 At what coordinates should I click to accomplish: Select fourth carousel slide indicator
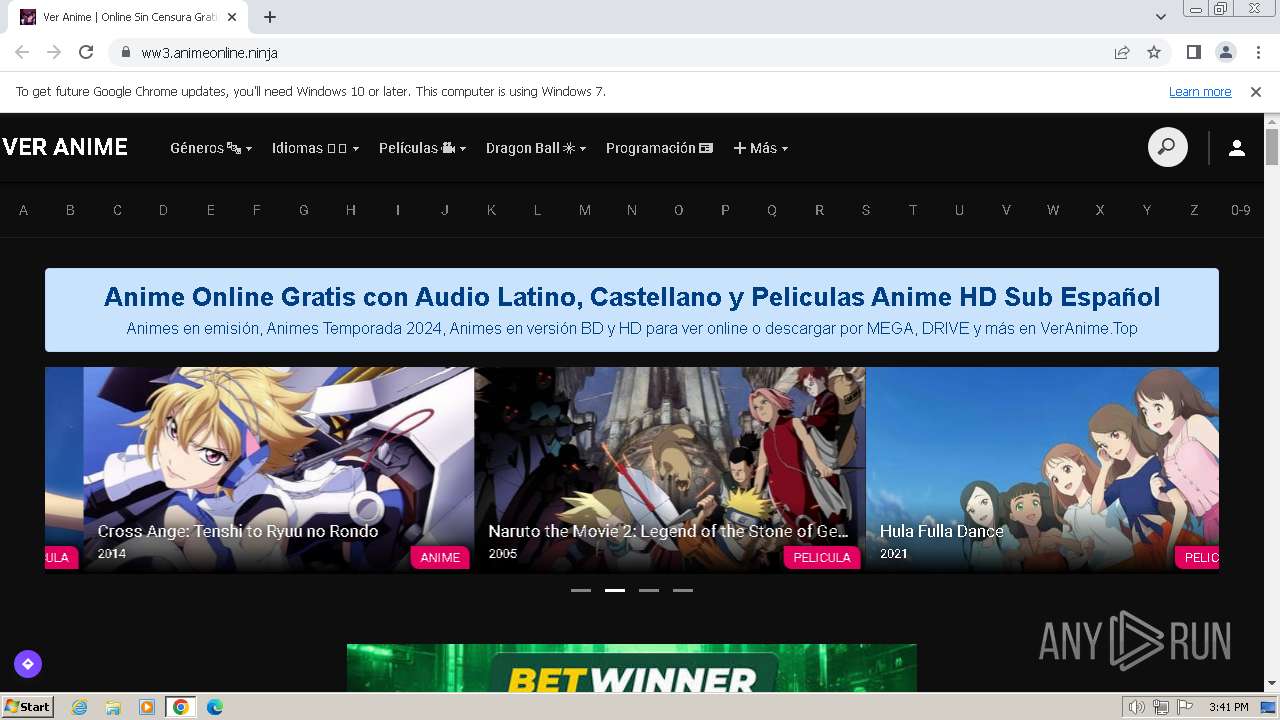683,590
